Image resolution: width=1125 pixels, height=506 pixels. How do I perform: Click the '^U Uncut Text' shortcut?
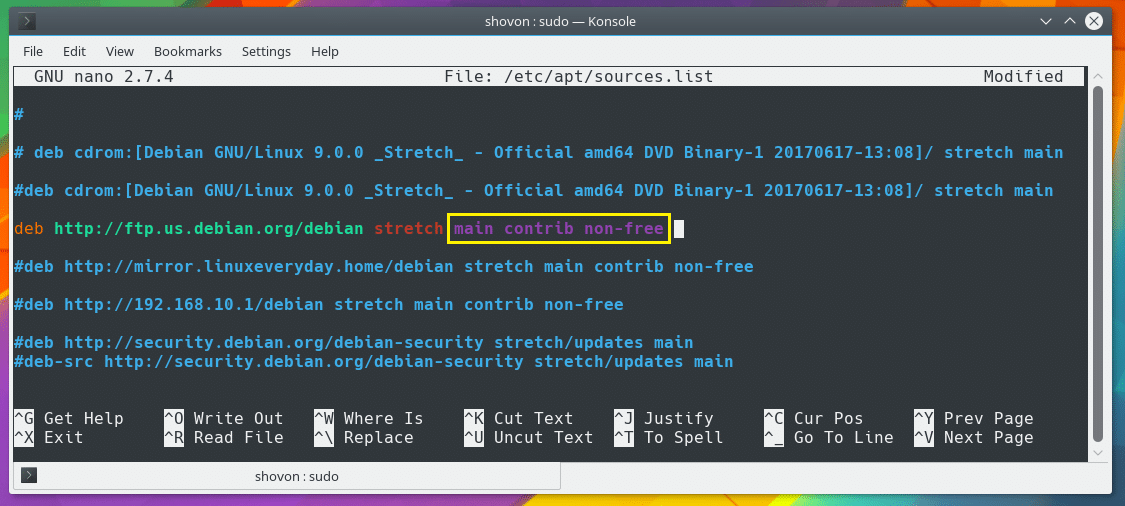pos(528,437)
